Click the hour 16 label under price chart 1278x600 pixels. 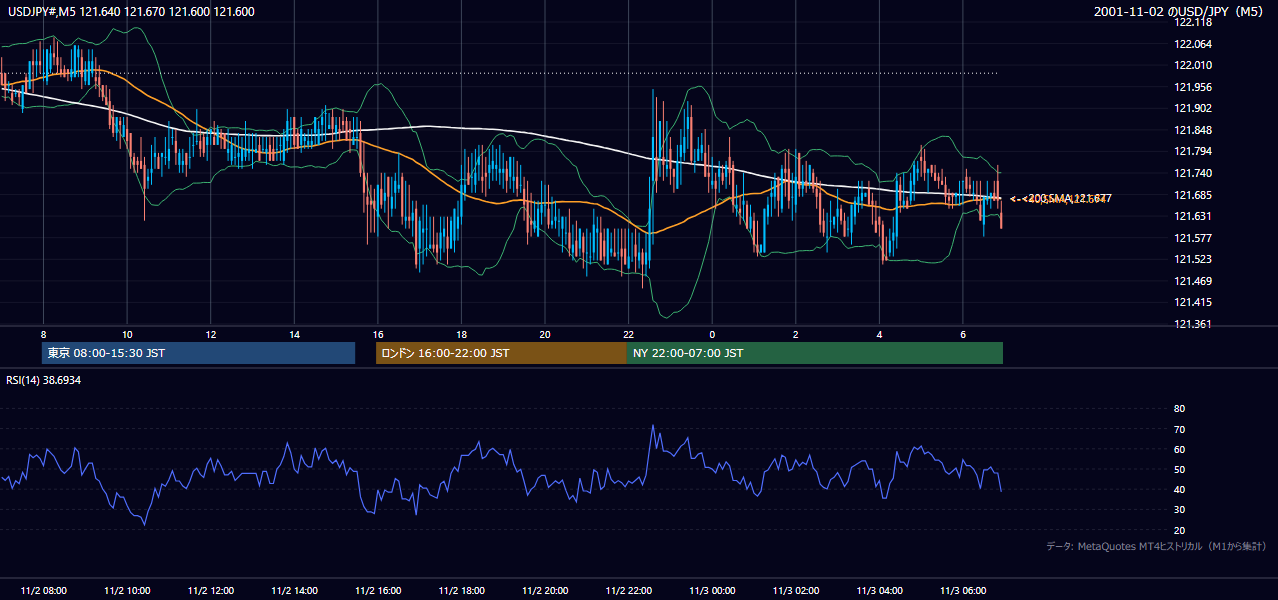click(378, 334)
